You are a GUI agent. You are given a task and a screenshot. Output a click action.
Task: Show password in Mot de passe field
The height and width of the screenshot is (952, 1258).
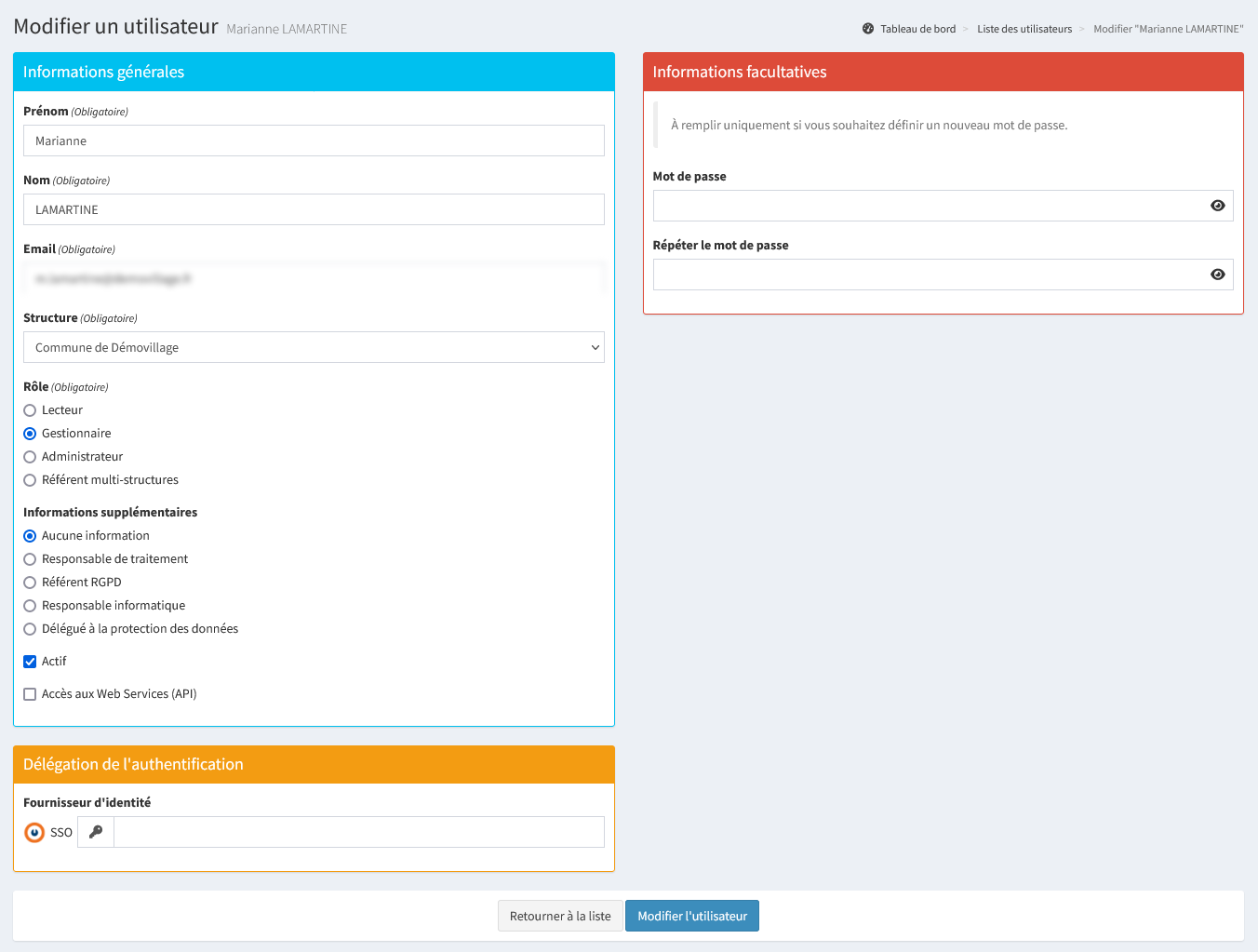click(x=1217, y=206)
